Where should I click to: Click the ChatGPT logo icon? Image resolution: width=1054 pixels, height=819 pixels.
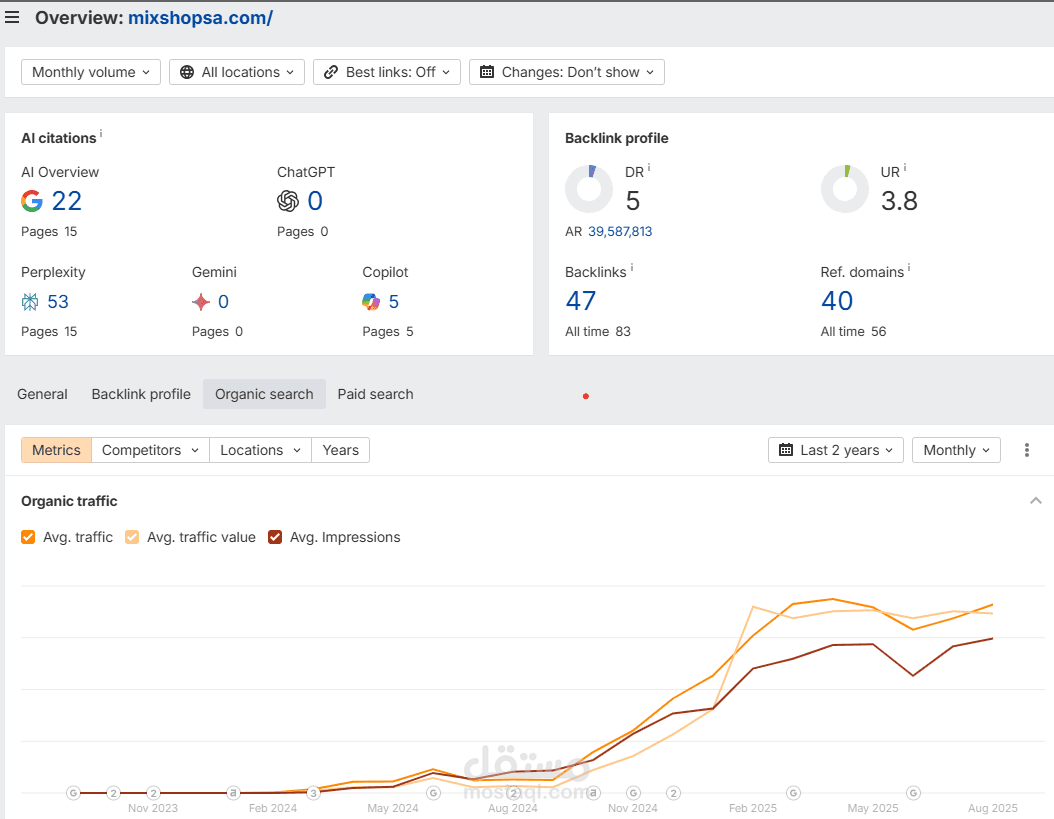click(x=288, y=201)
